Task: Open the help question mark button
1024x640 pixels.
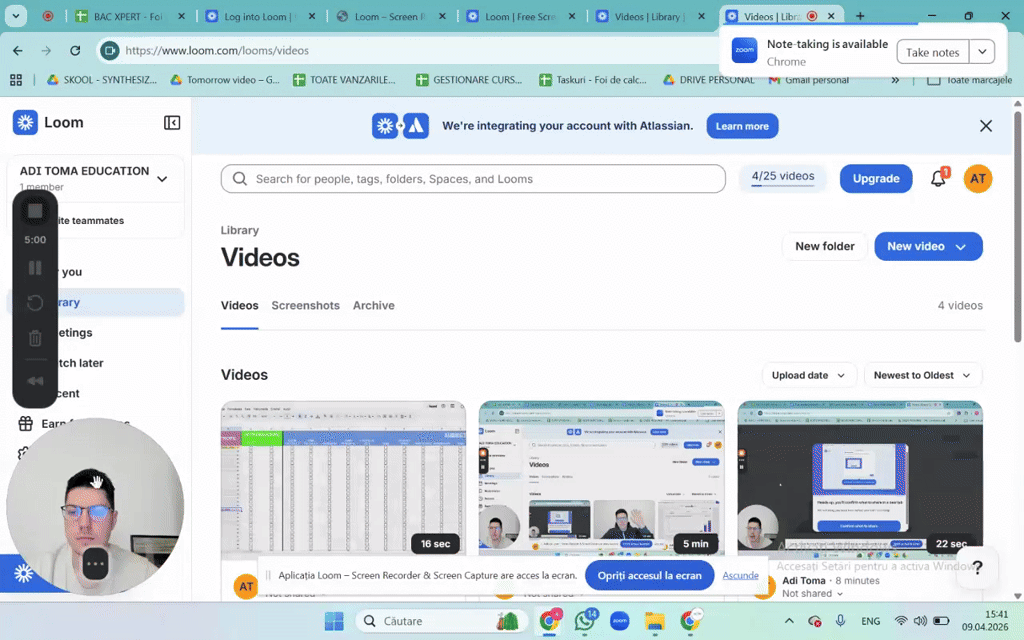Action: (x=977, y=567)
